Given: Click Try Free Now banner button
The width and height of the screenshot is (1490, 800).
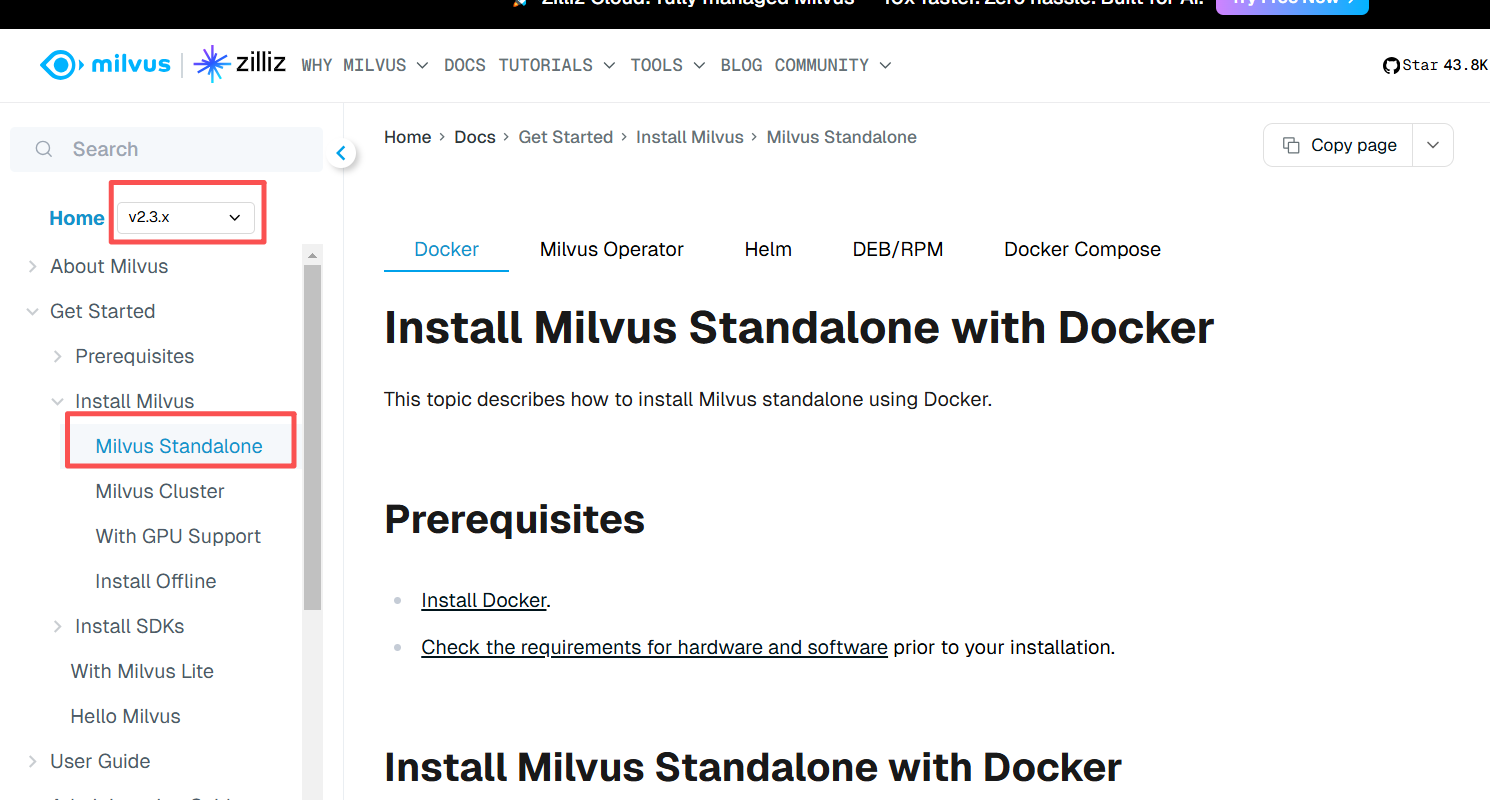Looking at the screenshot, I should pyautogui.click(x=1292, y=4).
